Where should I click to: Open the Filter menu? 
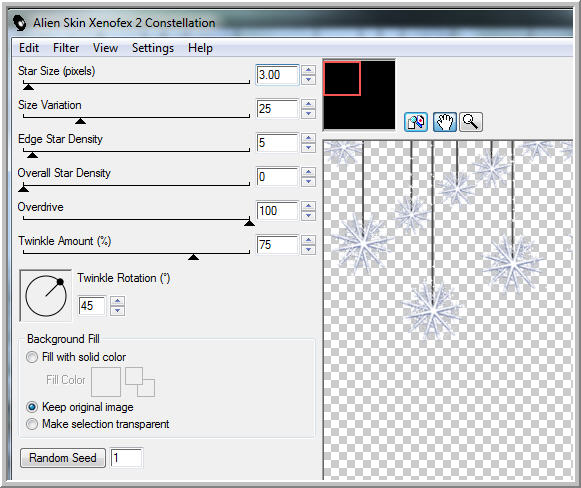click(66, 48)
